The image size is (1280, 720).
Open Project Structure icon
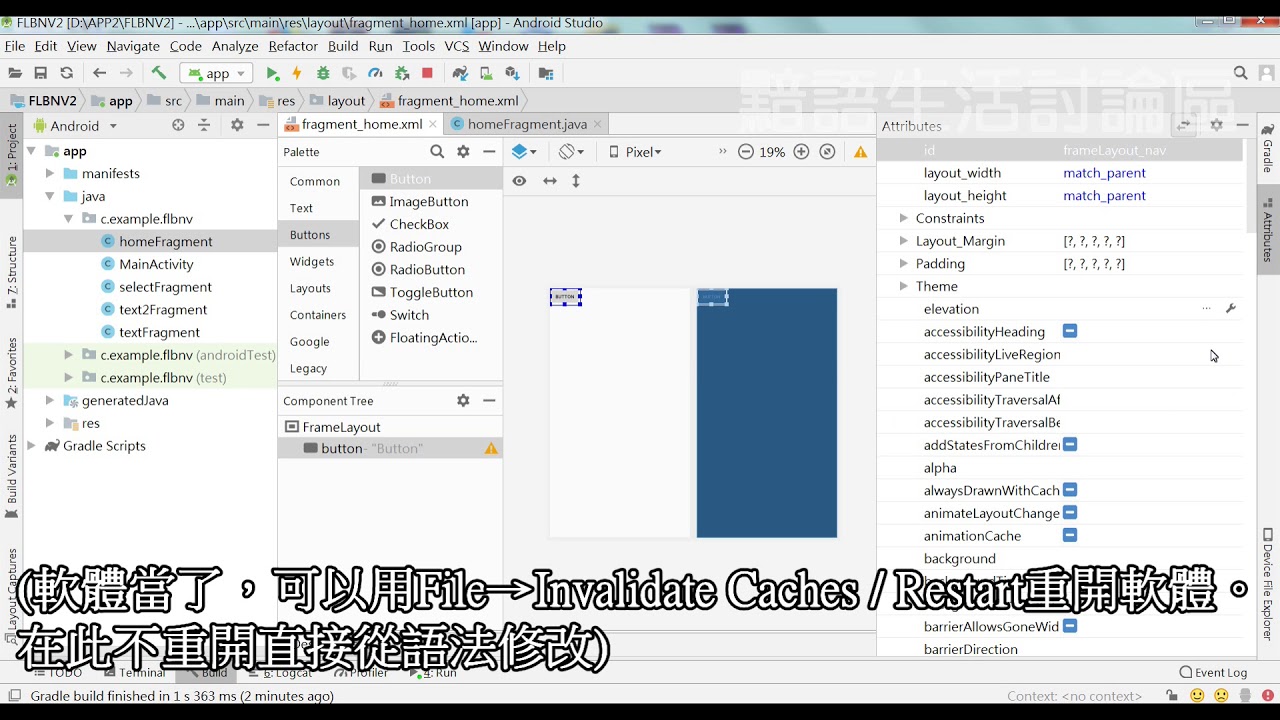coord(546,73)
